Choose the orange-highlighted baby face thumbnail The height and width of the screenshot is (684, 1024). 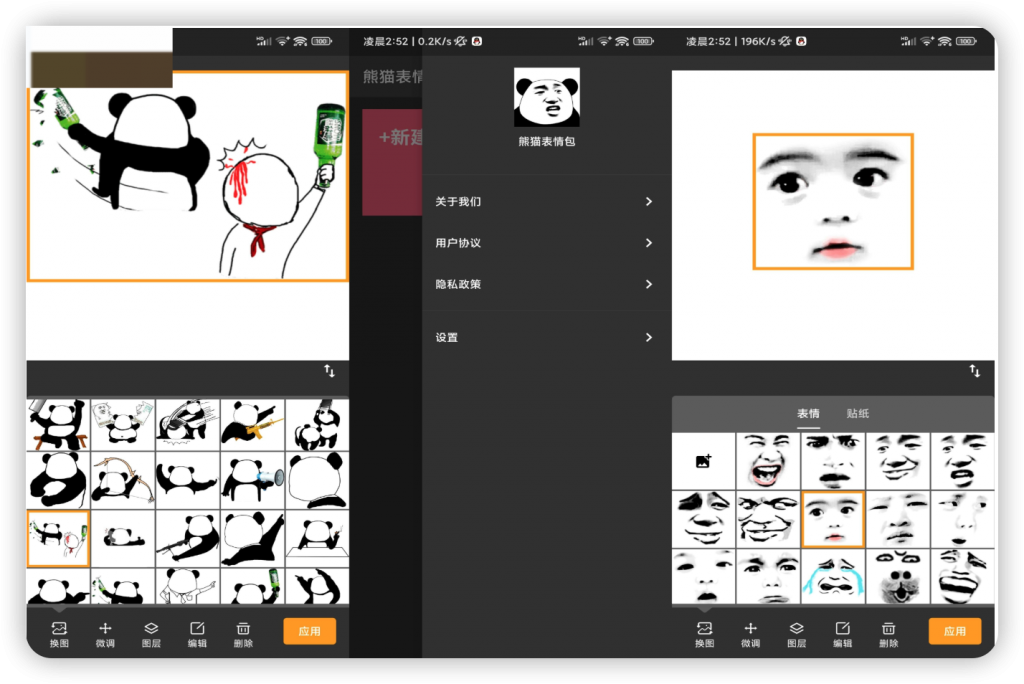click(833, 519)
